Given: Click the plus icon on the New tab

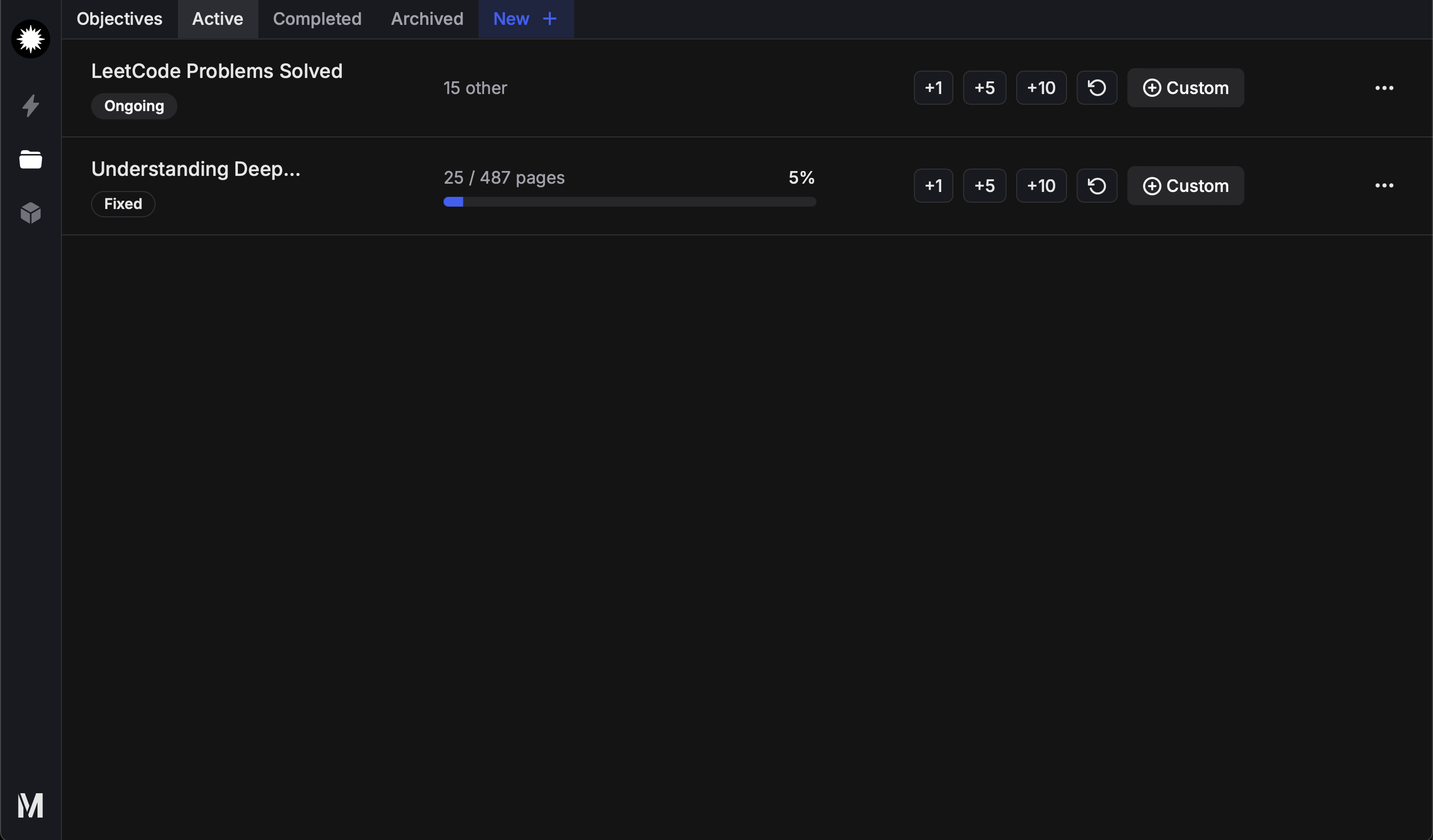Looking at the screenshot, I should [549, 19].
